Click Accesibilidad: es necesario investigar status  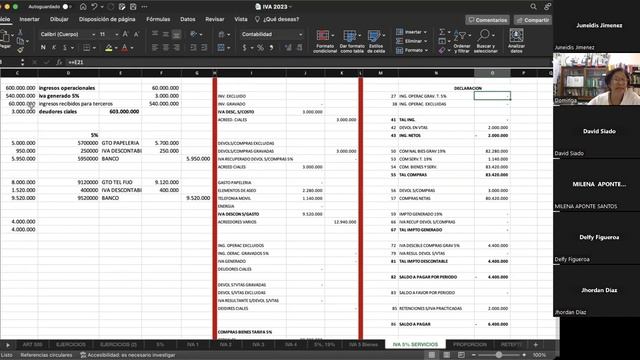pos(128,355)
